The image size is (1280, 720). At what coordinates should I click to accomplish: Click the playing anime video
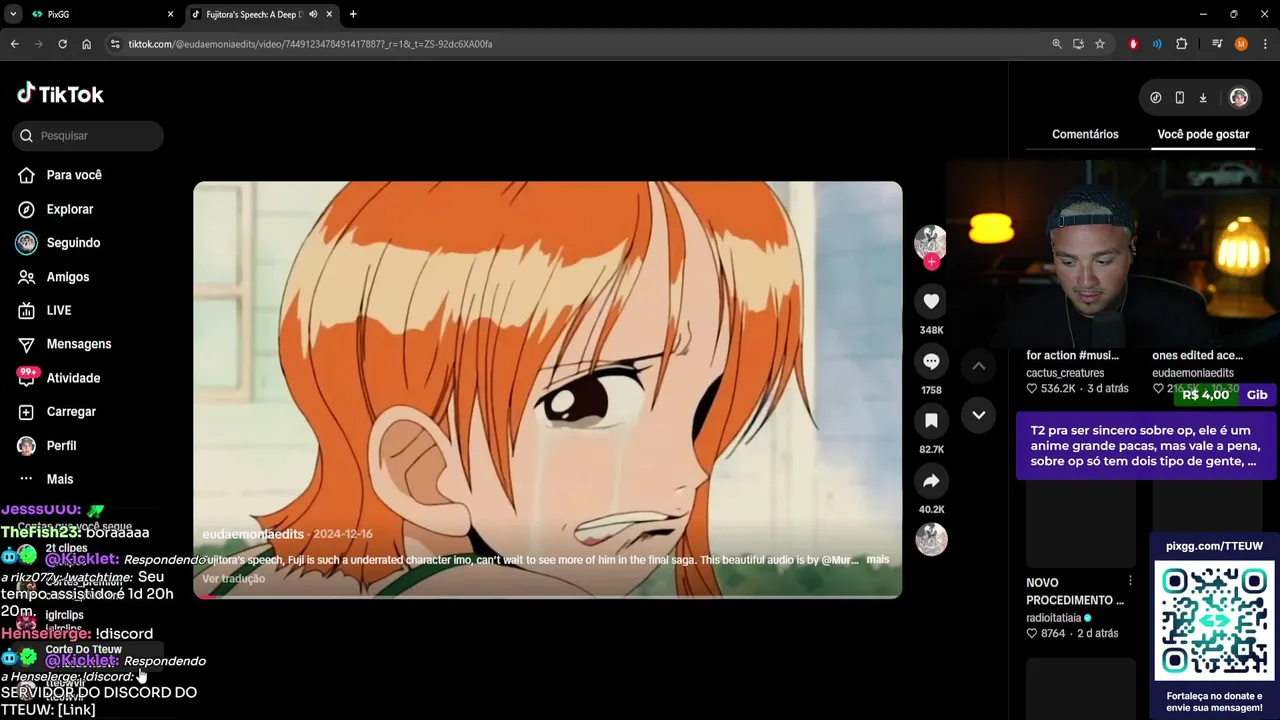coord(548,390)
